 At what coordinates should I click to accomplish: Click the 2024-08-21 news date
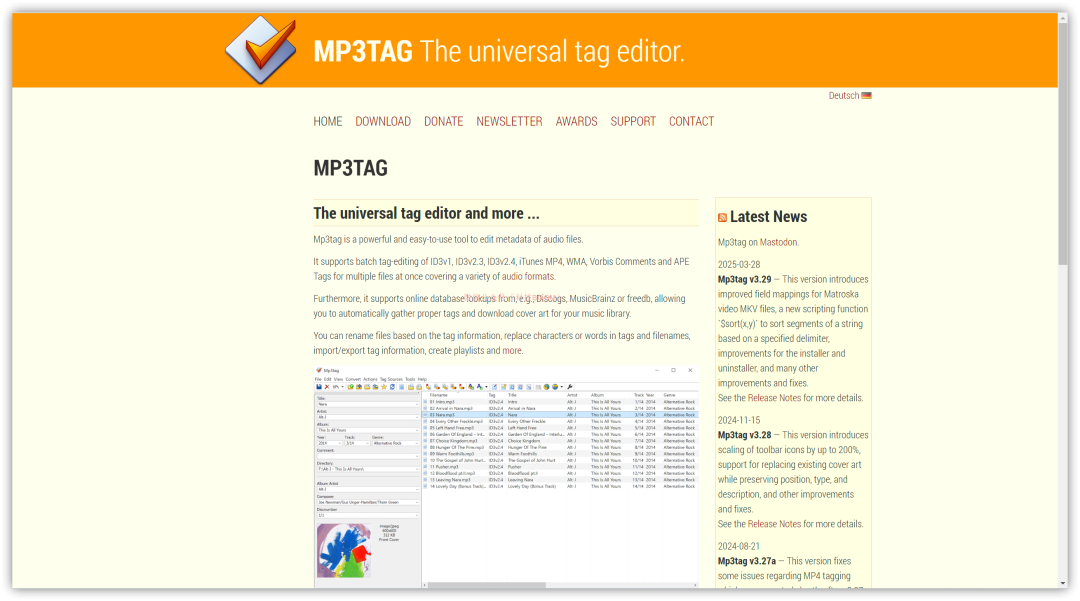[x=739, y=546]
